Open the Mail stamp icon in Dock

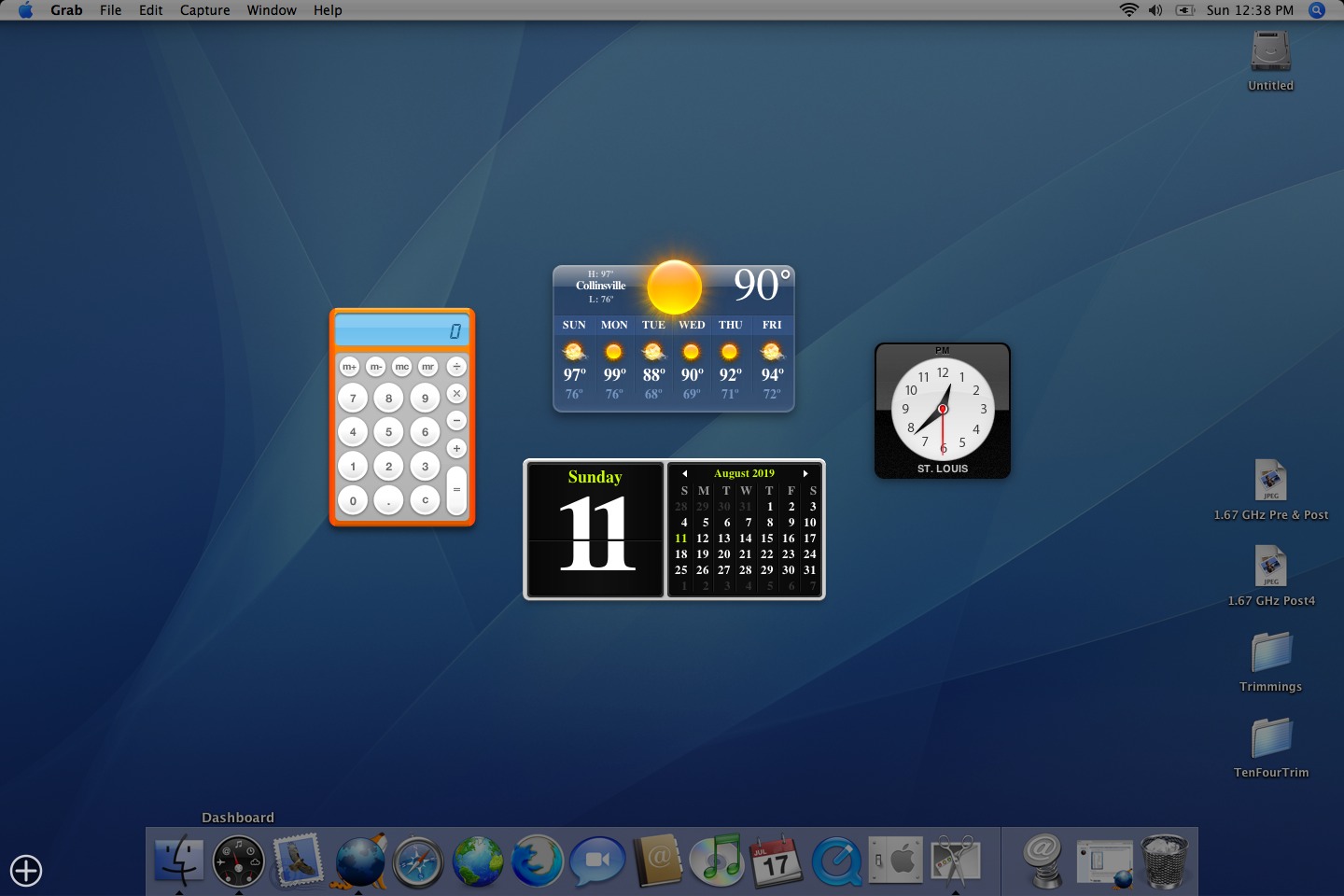[x=300, y=860]
